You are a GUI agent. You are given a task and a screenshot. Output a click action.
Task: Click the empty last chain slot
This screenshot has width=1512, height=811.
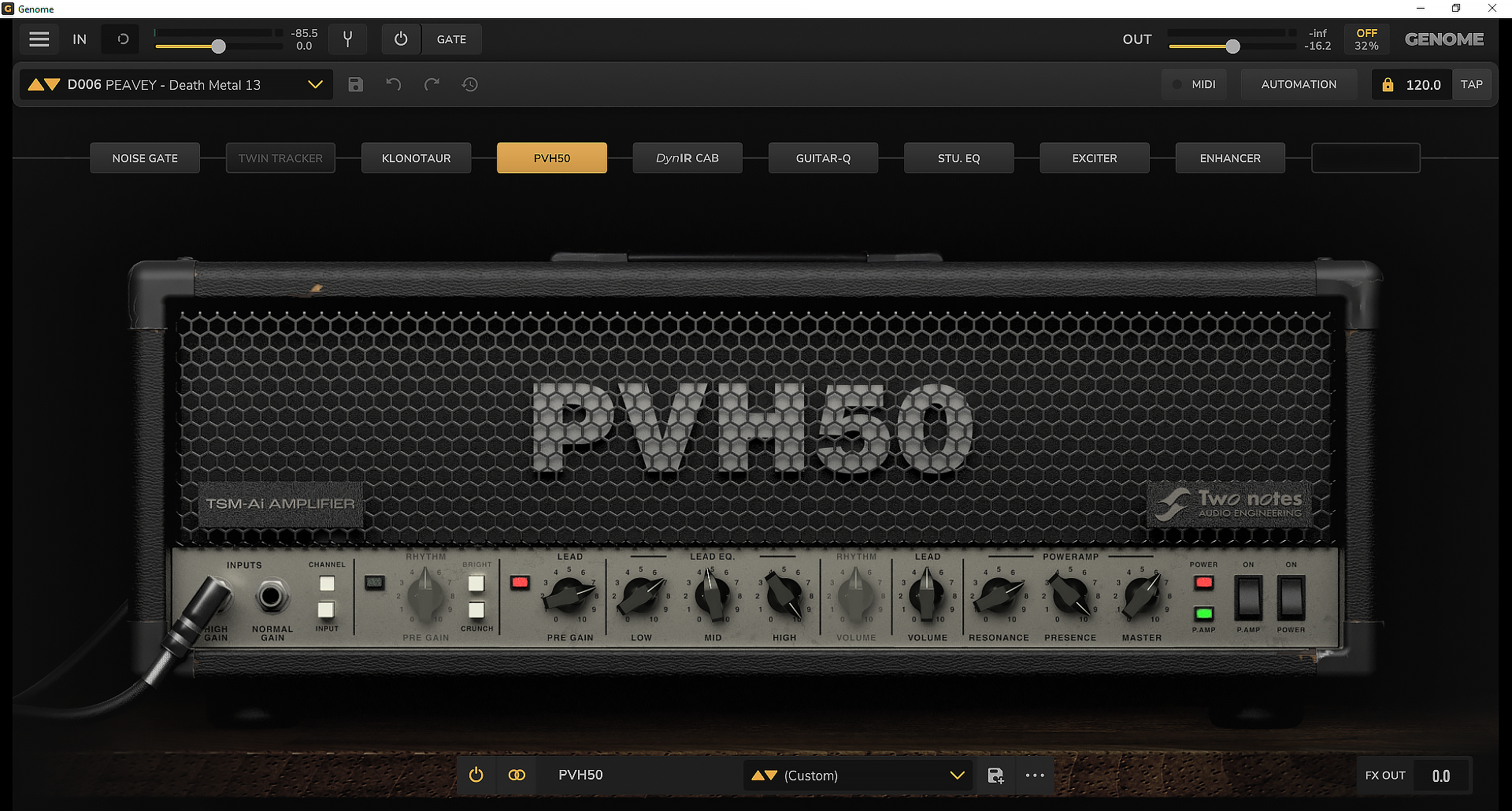[1366, 158]
